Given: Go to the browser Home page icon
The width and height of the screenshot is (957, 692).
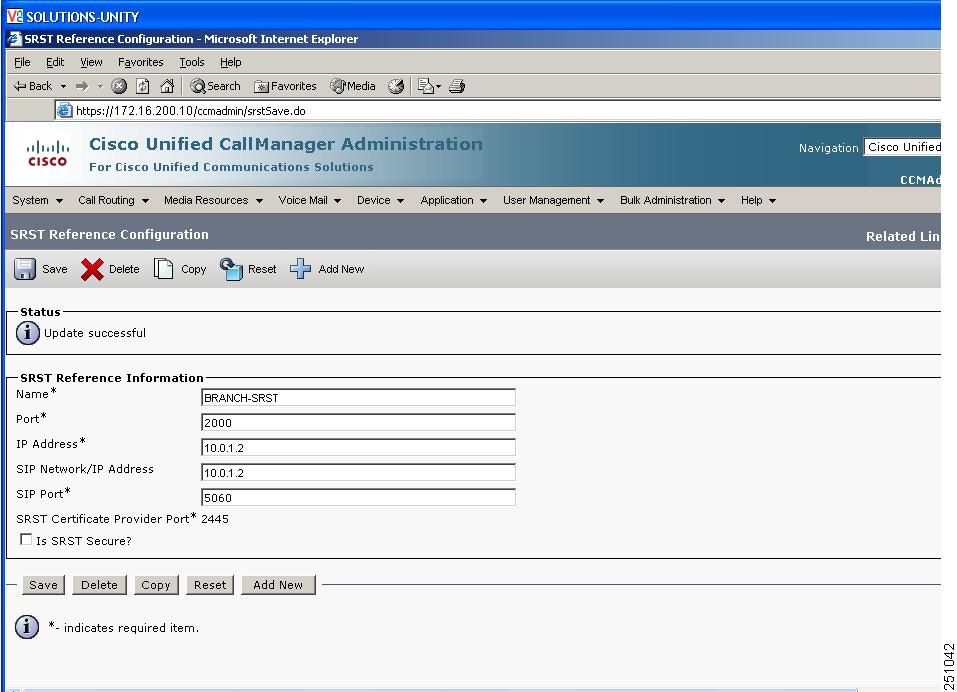Looking at the screenshot, I should pyautogui.click(x=167, y=86).
